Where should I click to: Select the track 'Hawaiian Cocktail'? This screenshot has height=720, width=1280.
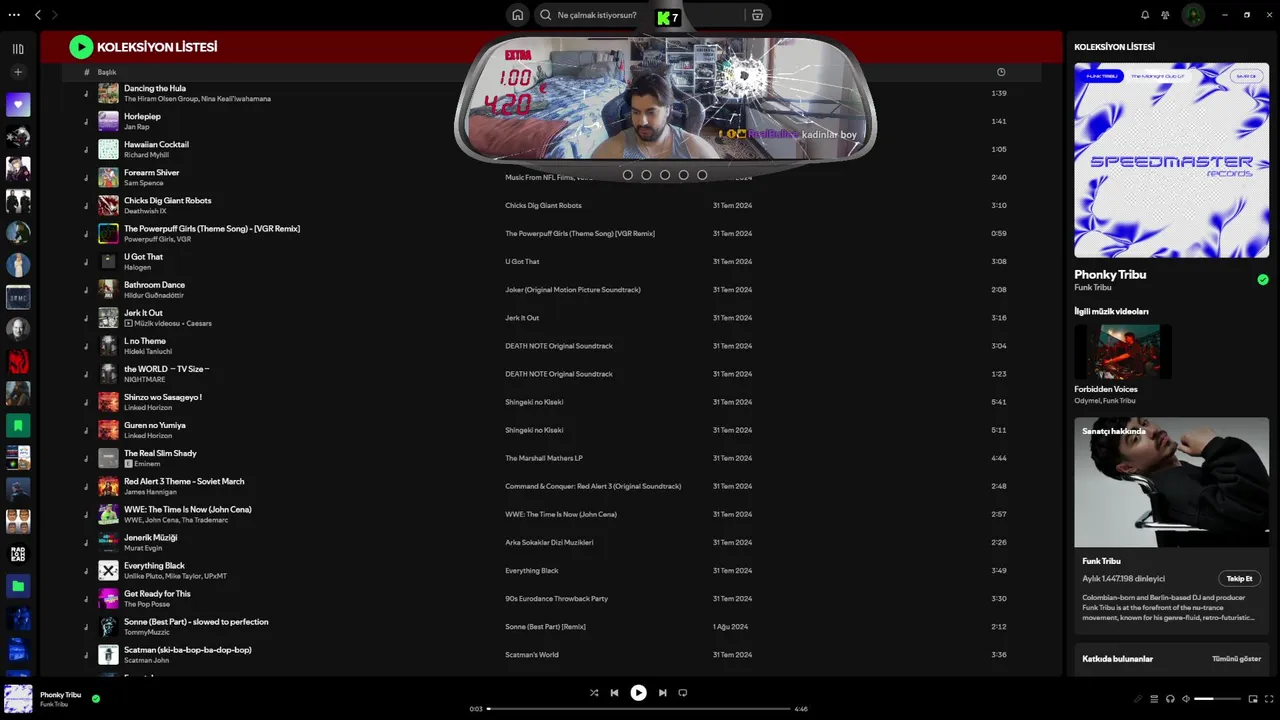(x=156, y=144)
